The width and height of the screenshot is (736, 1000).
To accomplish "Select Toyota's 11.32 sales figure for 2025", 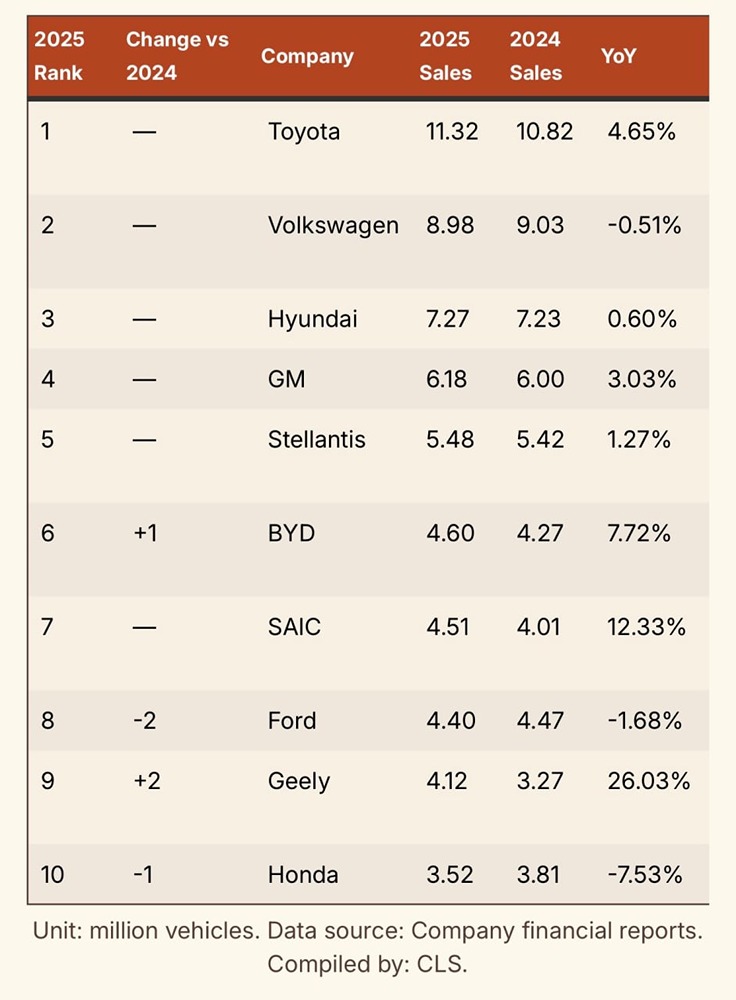I will (452, 131).
